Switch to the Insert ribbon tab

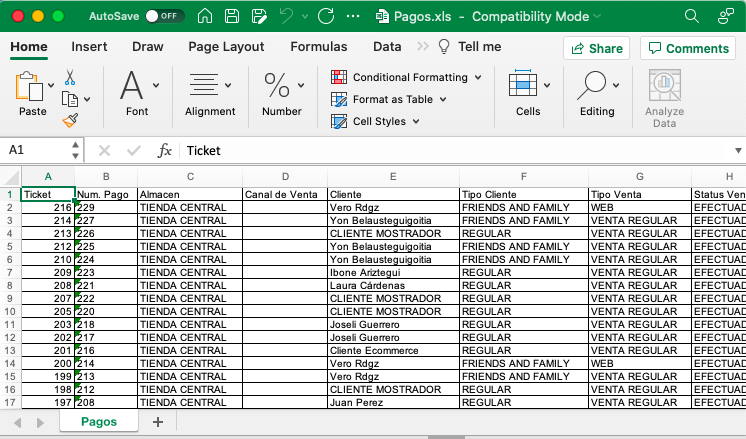click(89, 47)
